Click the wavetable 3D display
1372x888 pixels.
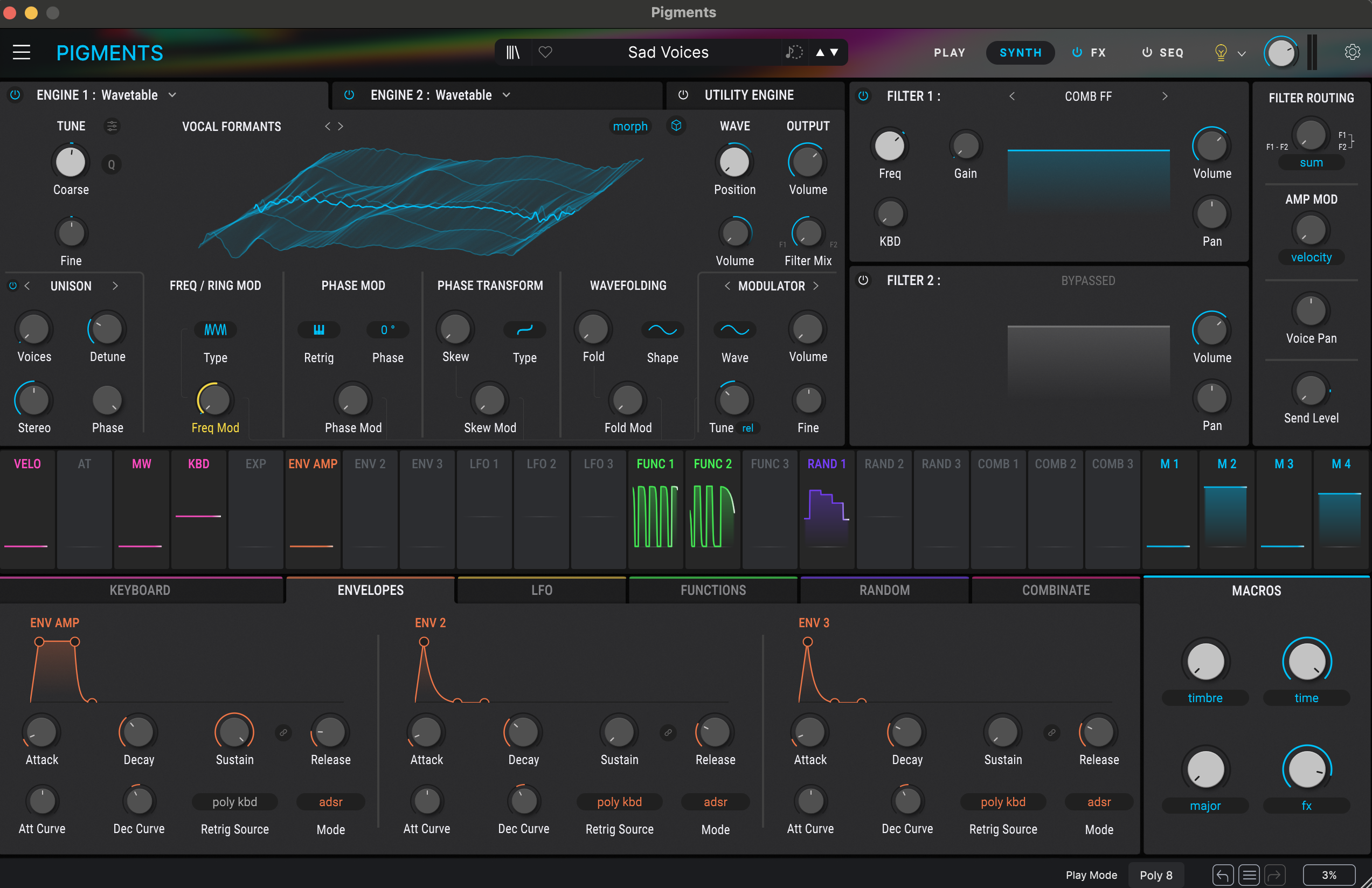(420, 202)
